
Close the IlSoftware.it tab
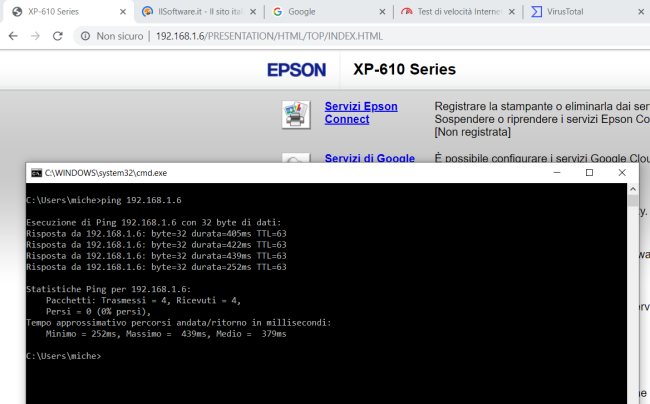253,12
